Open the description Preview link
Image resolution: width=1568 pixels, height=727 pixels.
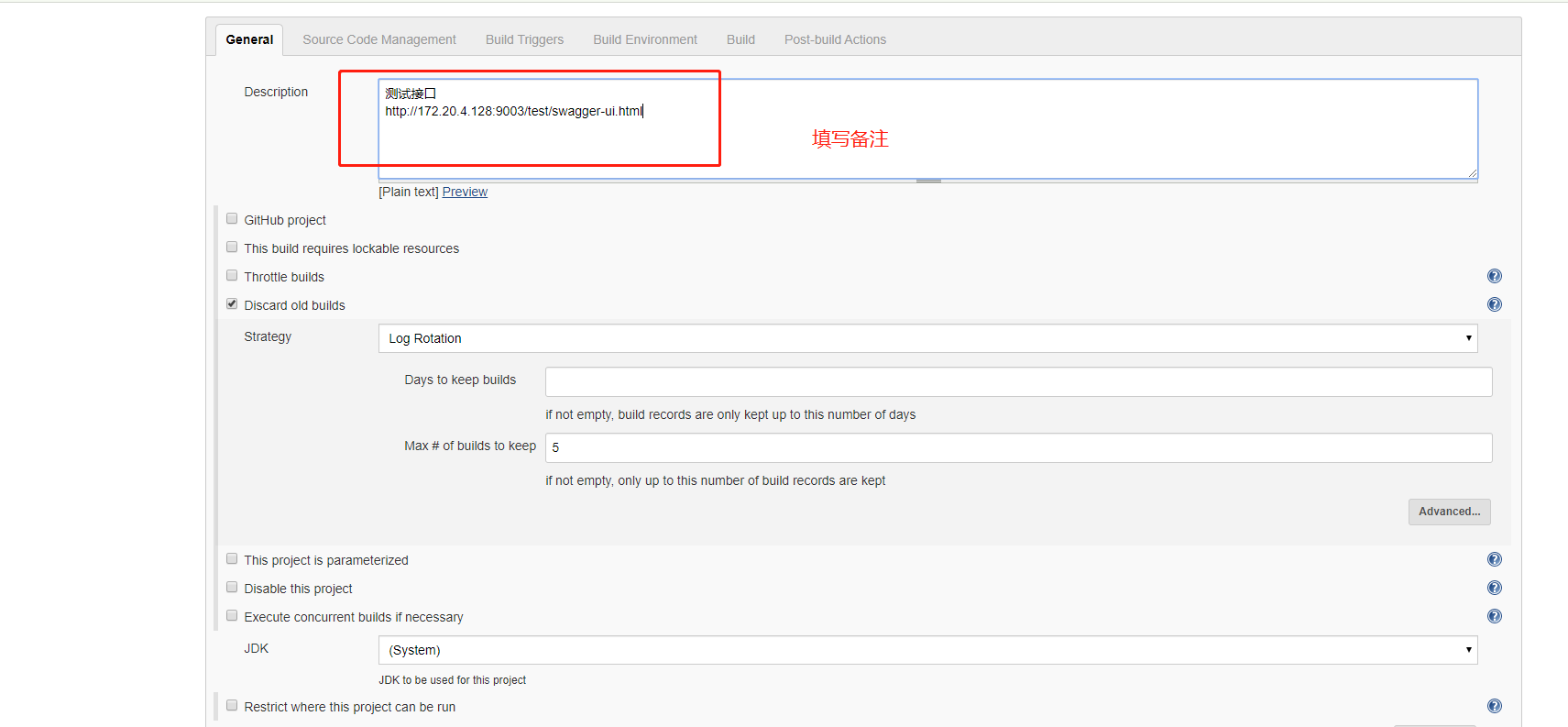click(x=465, y=192)
